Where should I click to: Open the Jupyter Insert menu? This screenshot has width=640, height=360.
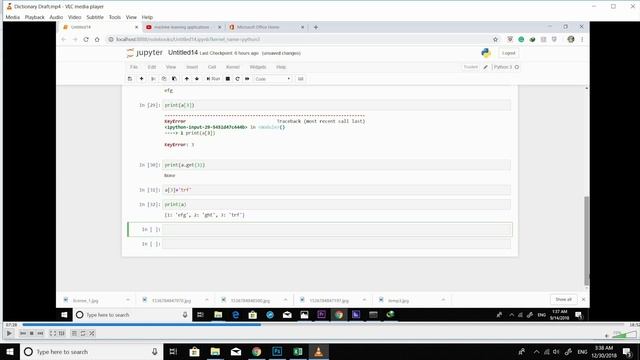192,67
